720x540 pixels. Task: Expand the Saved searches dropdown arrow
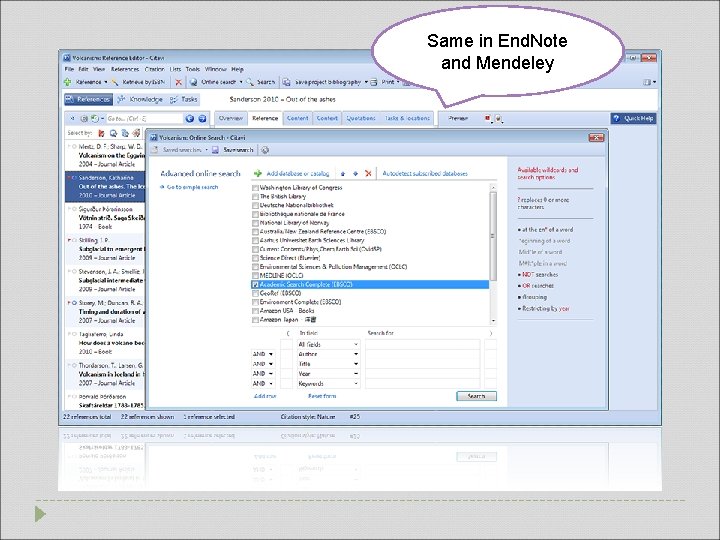tap(206, 150)
